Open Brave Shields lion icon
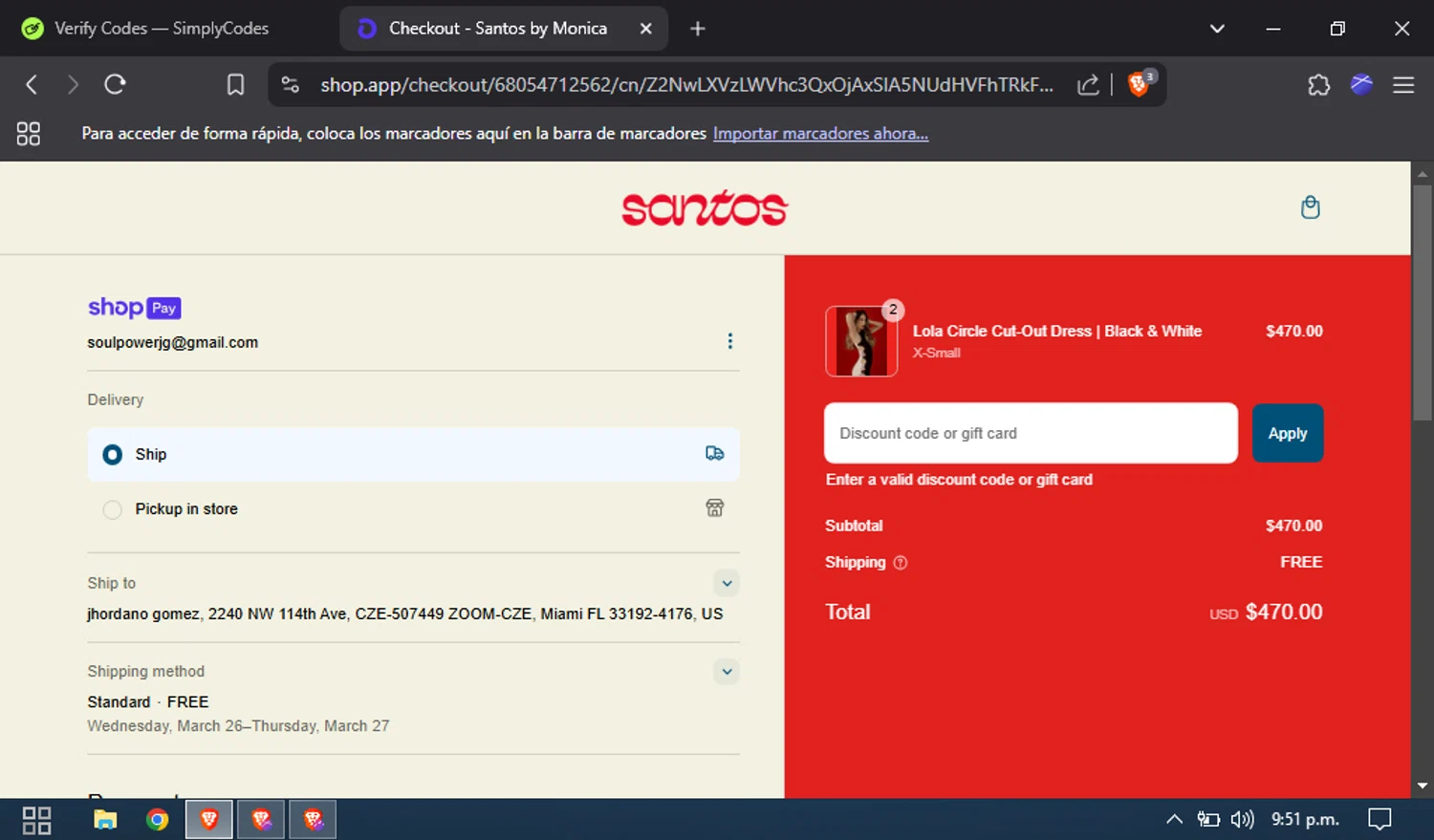 [x=1139, y=84]
